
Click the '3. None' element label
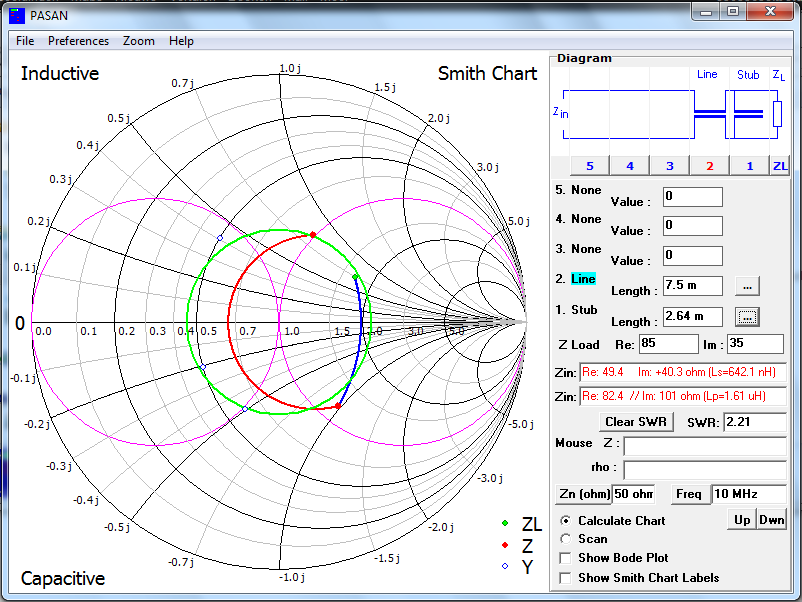pyautogui.click(x=578, y=249)
